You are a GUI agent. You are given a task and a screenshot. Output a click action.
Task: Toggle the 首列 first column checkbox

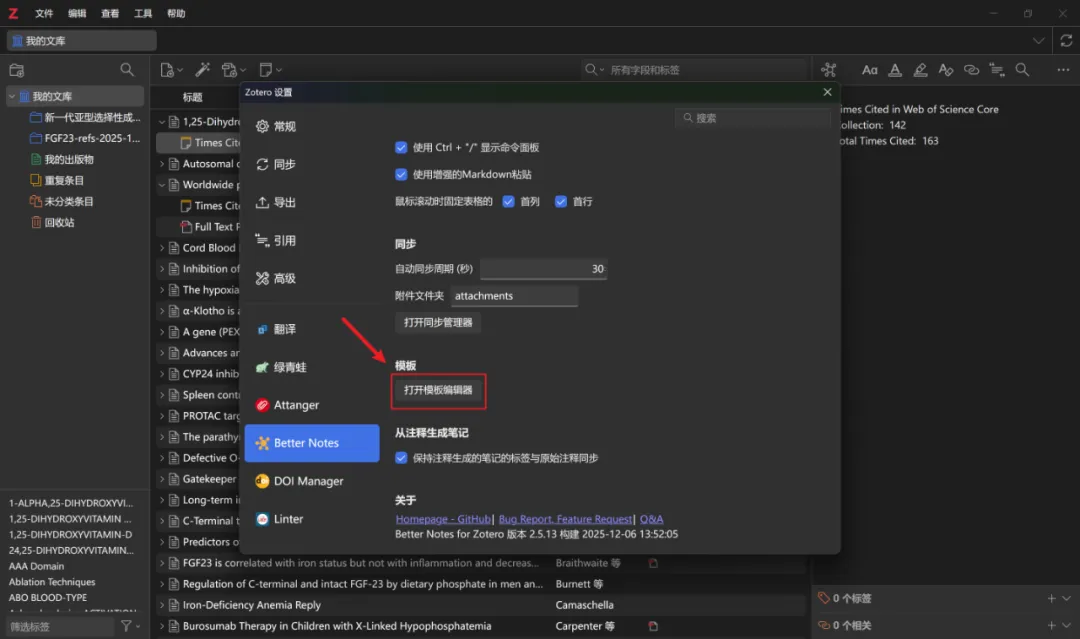point(508,201)
